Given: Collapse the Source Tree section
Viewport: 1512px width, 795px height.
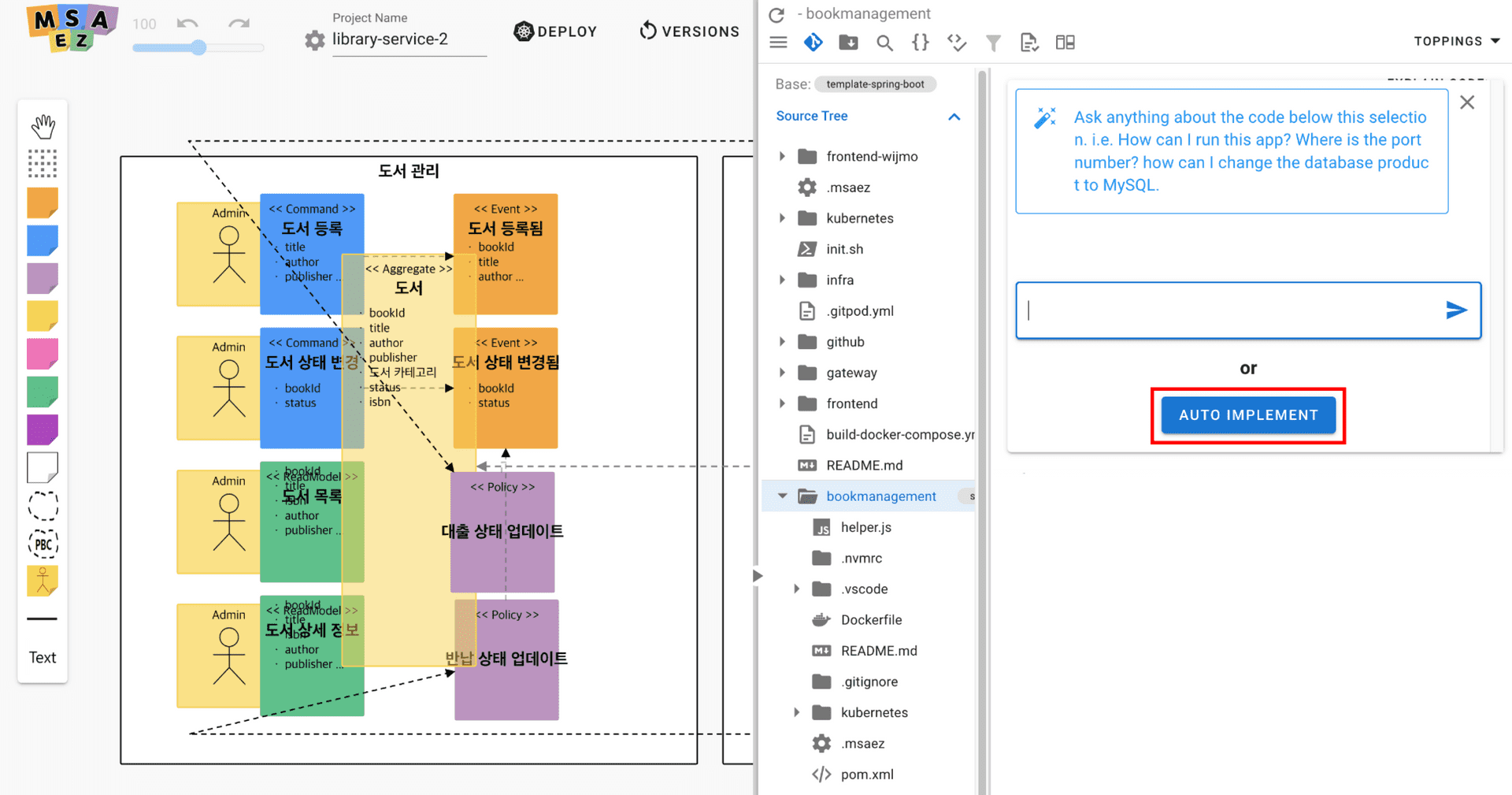Looking at the screenshot, I should click(954, 117).
